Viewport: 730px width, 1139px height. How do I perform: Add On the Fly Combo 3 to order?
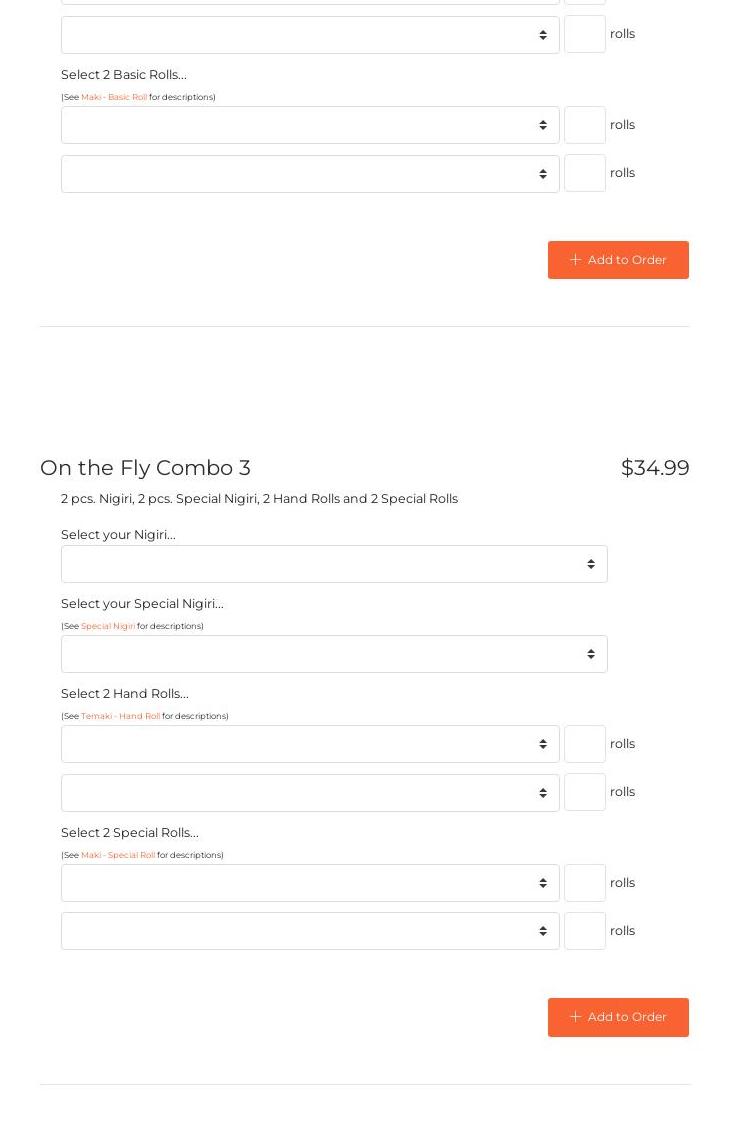tap(618, 1017)
